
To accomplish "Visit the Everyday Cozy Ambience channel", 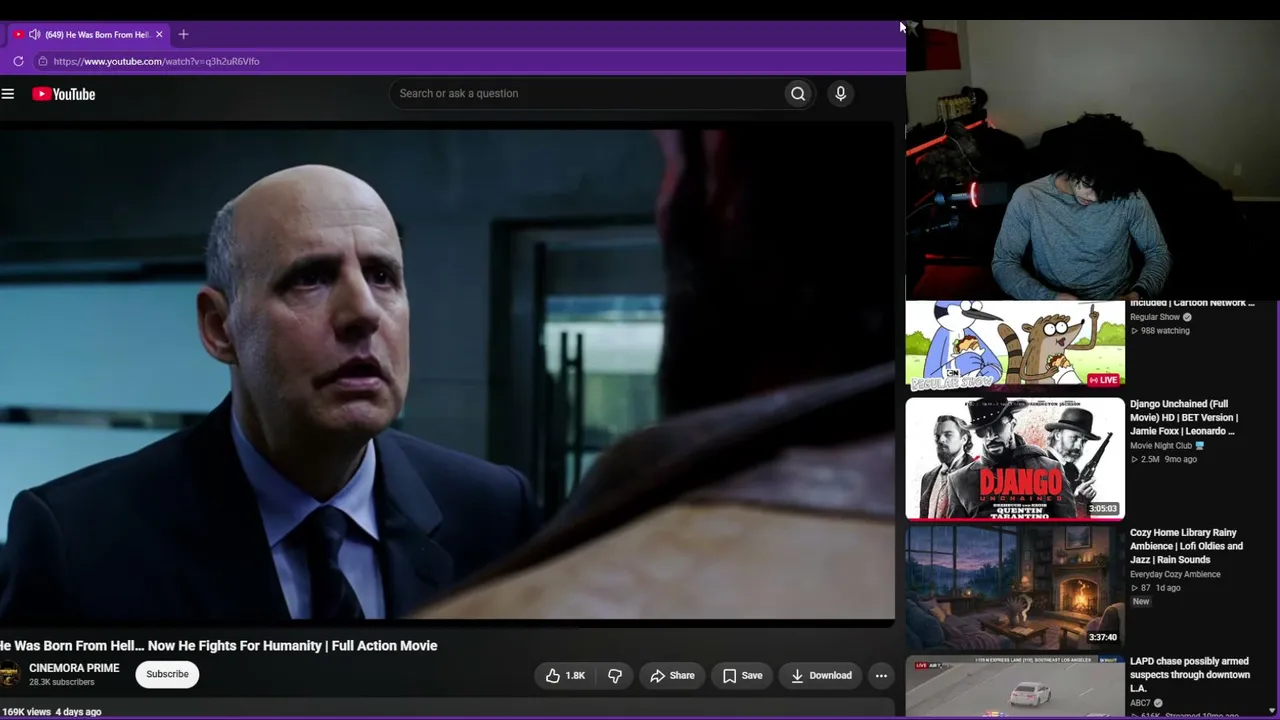I will click(1175, 575).
